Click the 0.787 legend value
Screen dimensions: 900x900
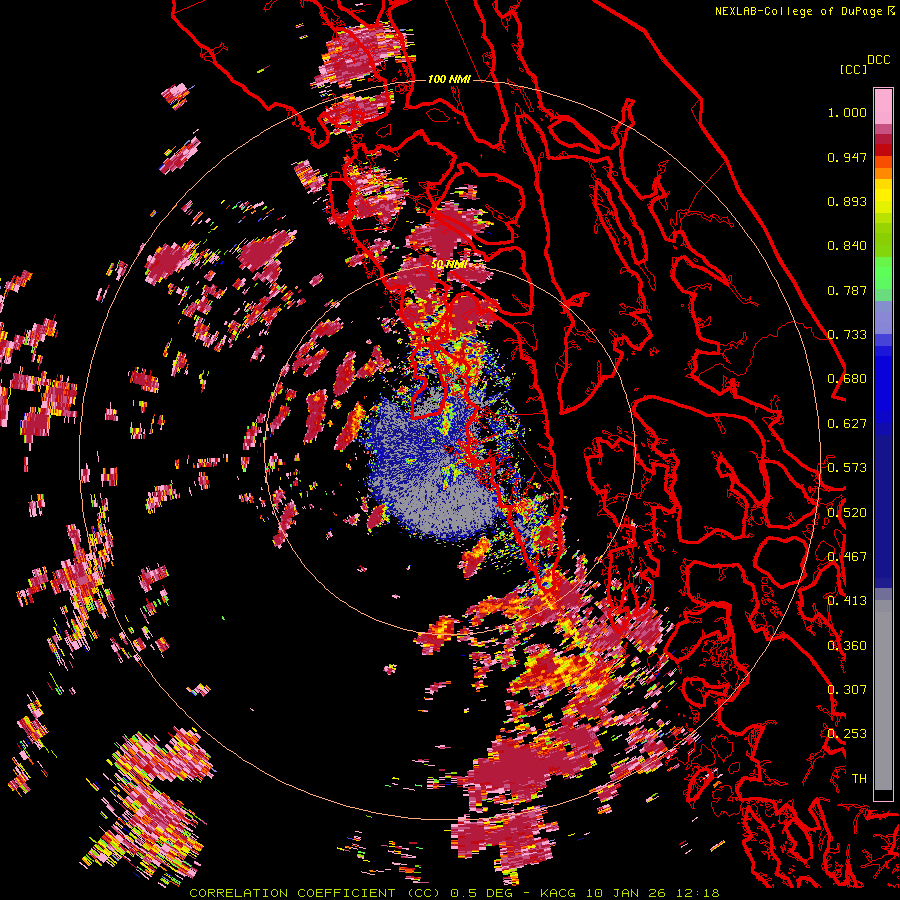coord(847,290)
